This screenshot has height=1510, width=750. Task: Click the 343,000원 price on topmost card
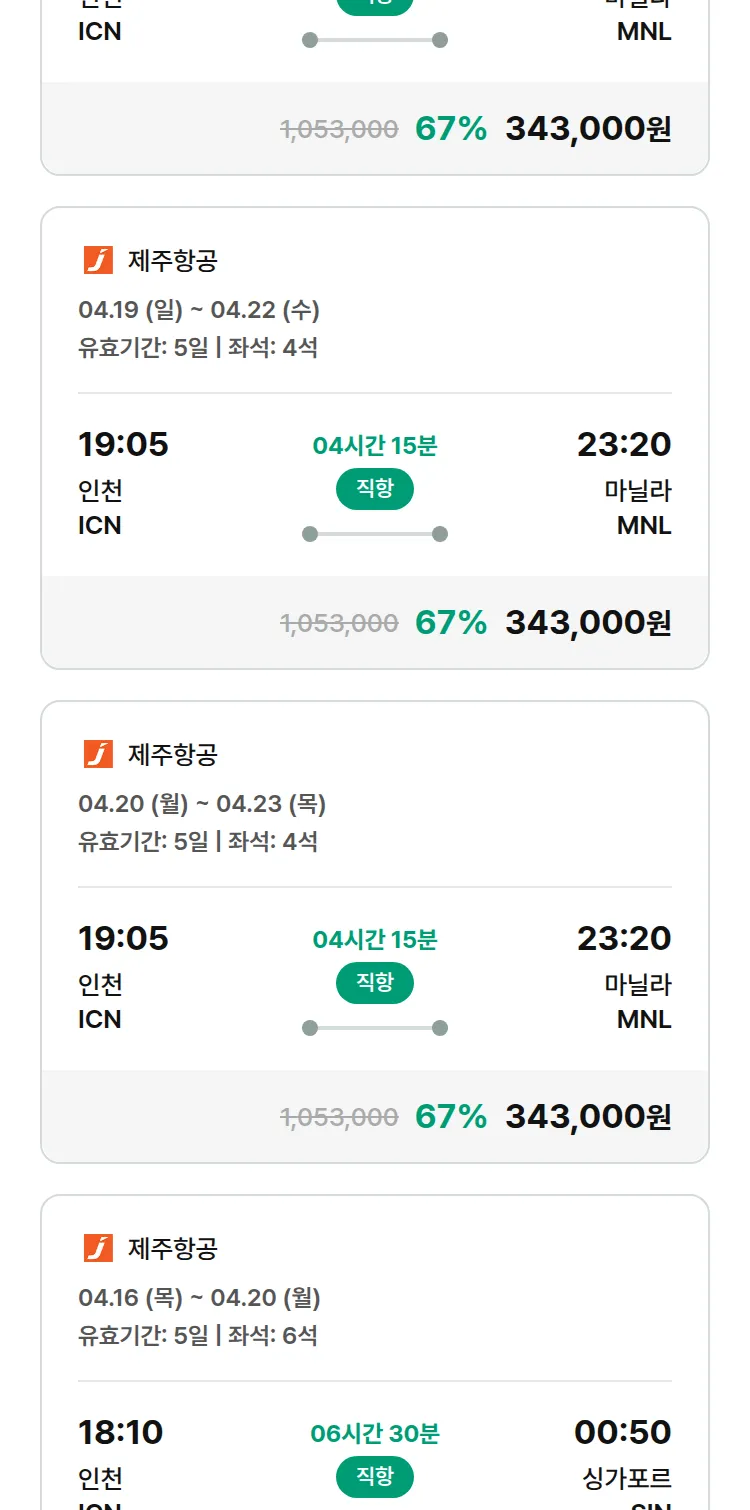point(588,129)
